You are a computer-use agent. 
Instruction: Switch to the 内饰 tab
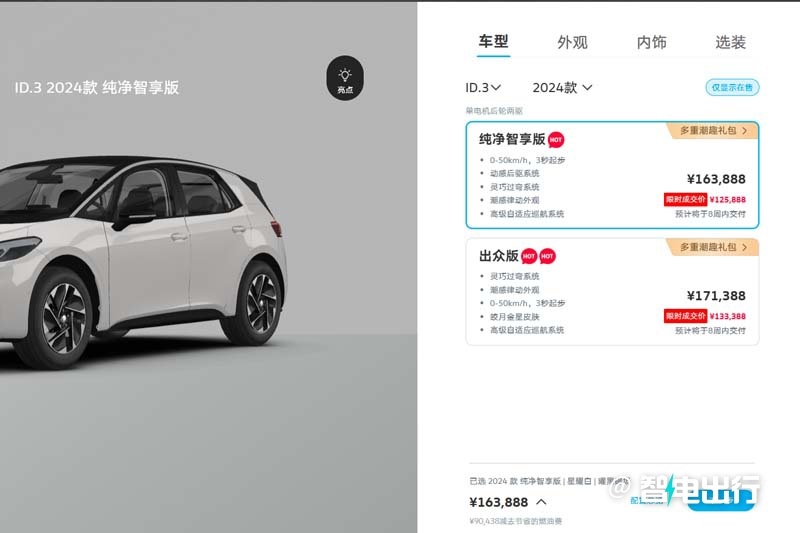coord(652,42)
